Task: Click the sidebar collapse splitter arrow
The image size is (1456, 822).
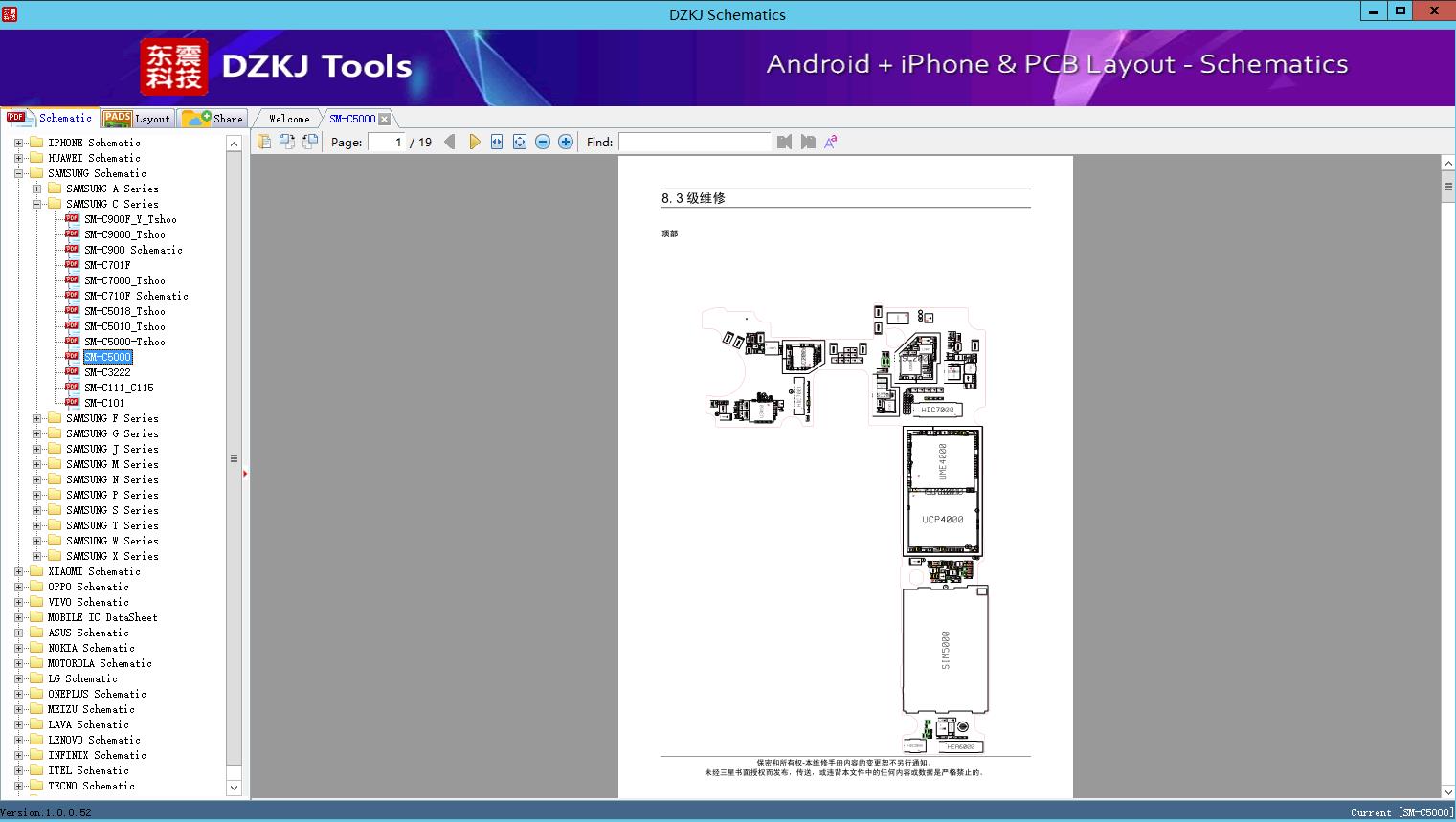Action: [x=245, y=473]
